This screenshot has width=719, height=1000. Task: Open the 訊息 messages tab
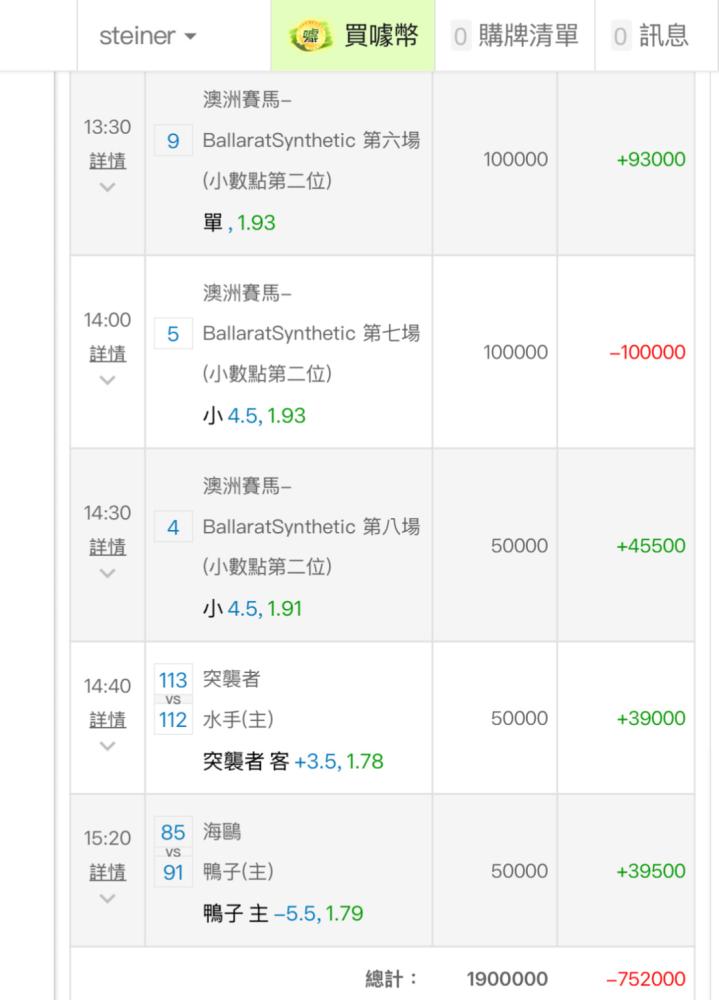click(x=651, y=37)
